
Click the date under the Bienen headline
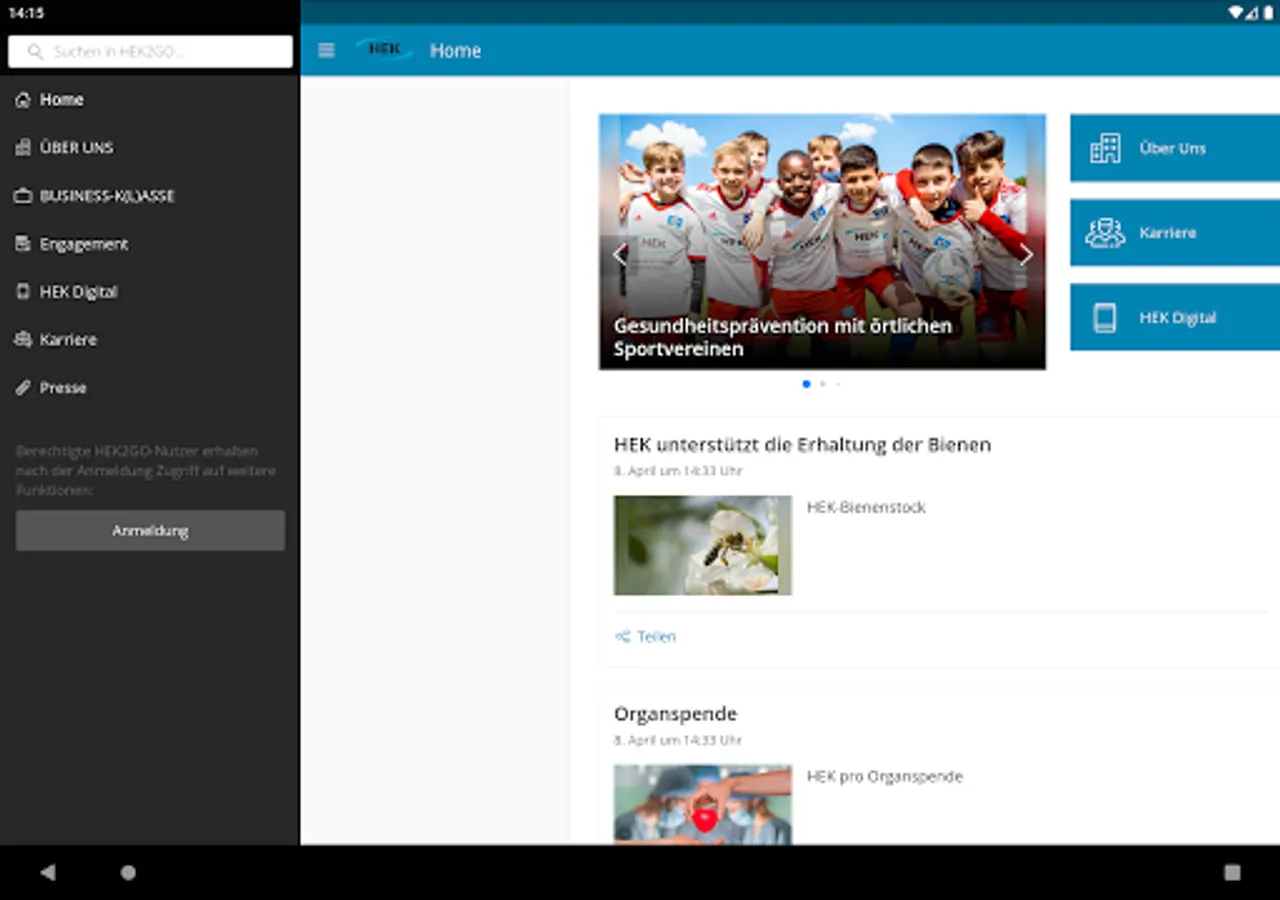pos(678,471)
